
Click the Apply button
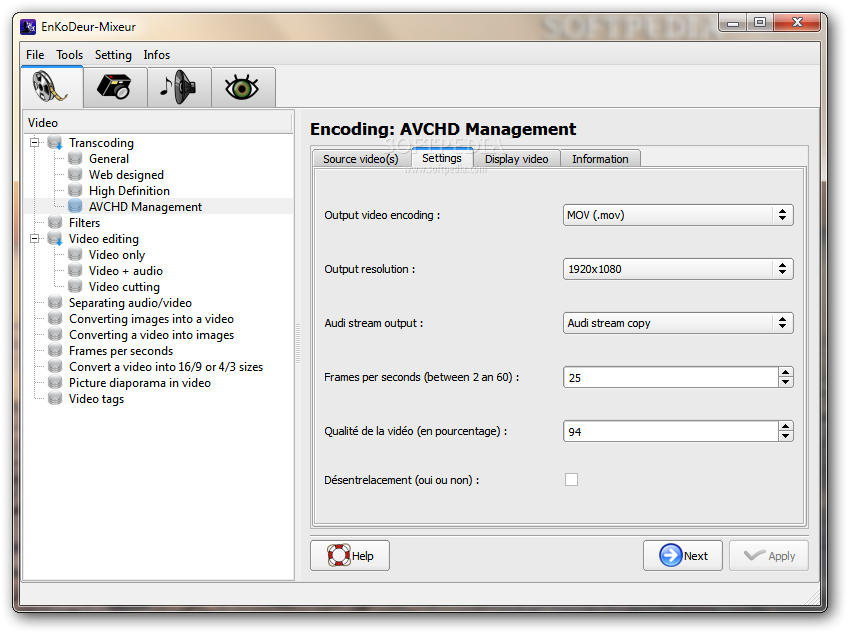click(x=768, y=556)
